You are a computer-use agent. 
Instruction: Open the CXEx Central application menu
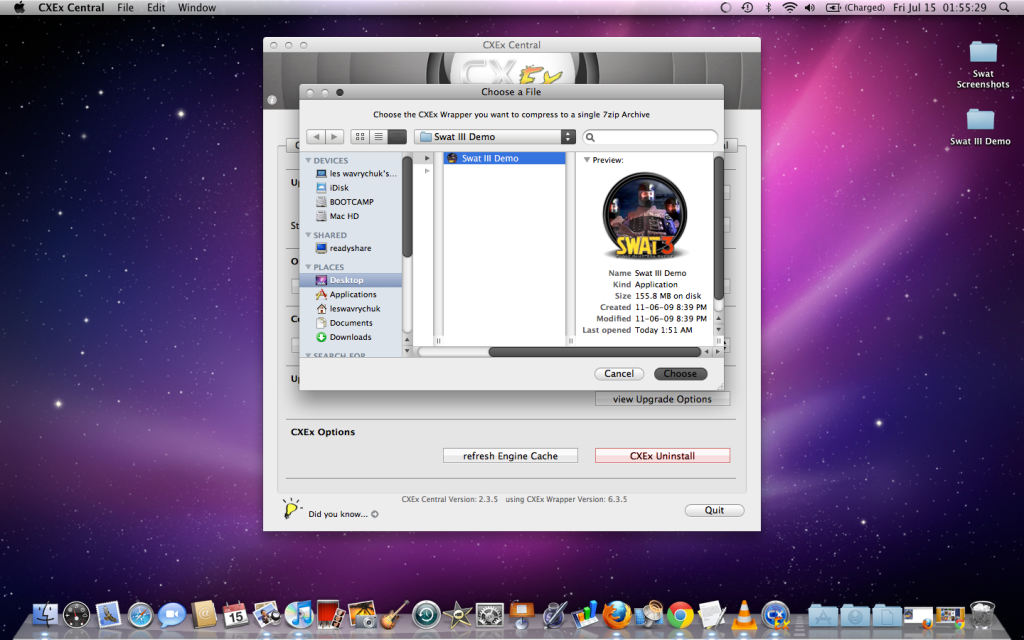[71, 8]
